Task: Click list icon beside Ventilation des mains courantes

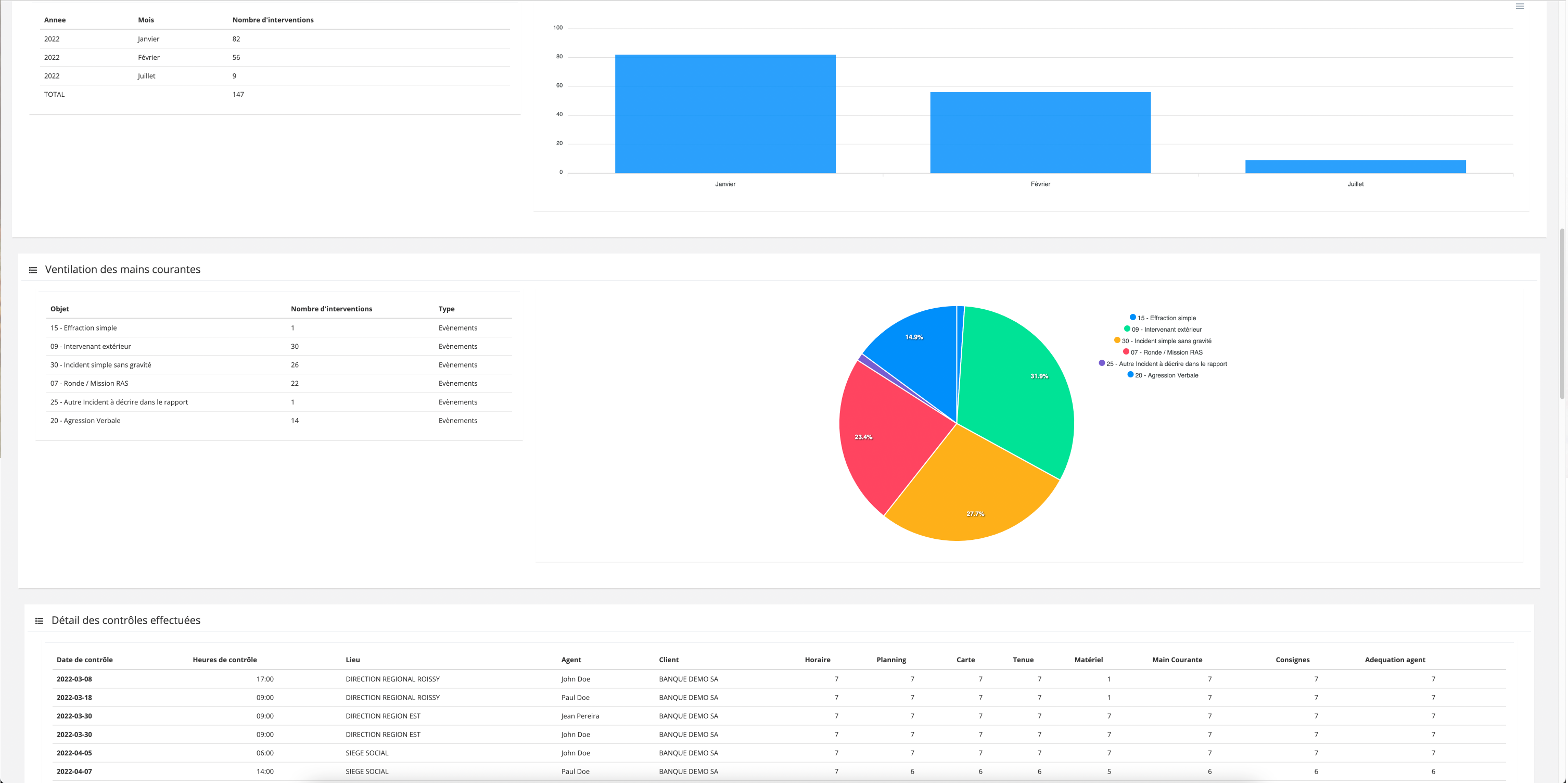Action: pos(33,270)
